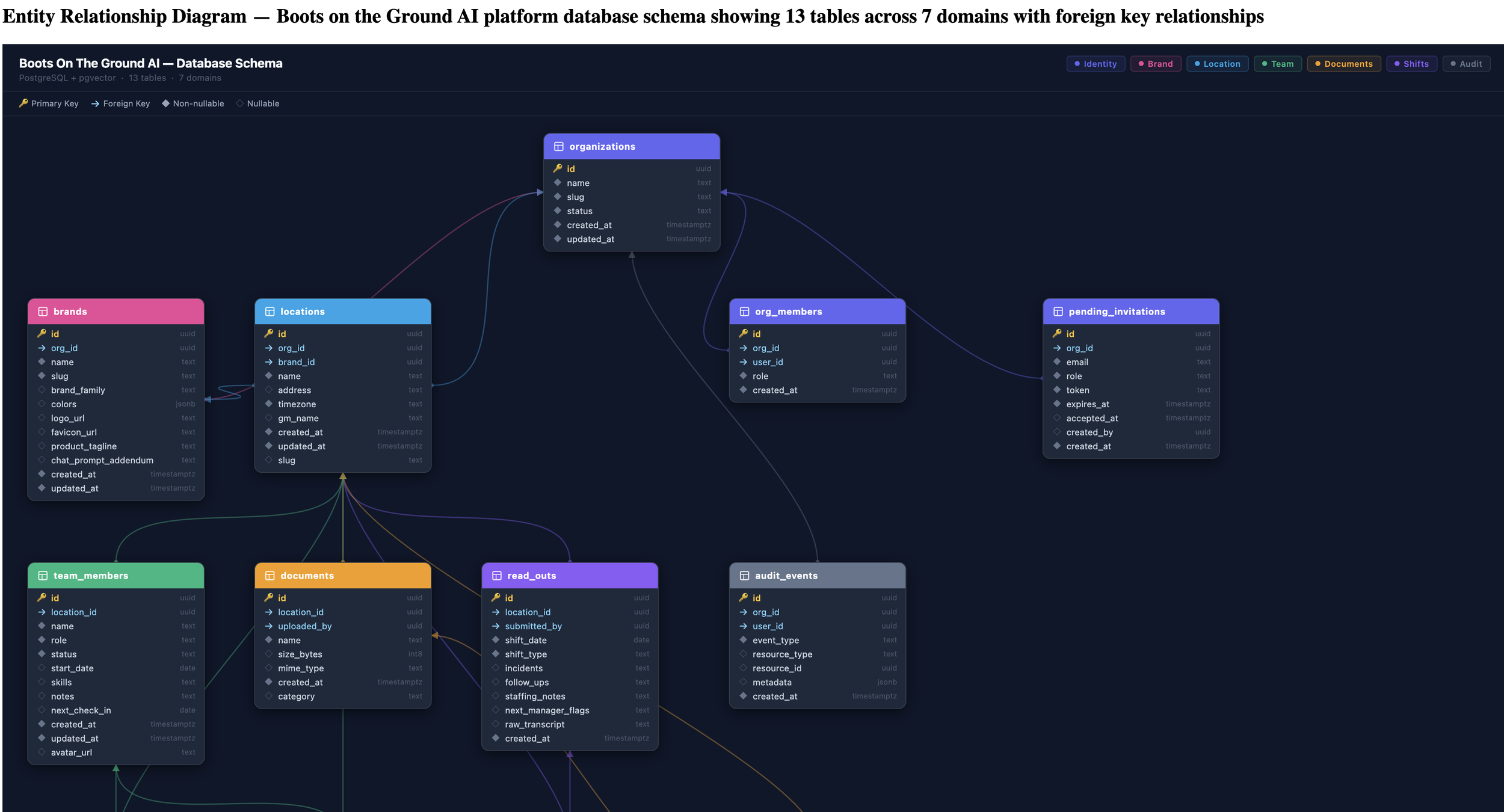Click the raw_transcript row in read_outs
Image resolution: width=1504 pixels, height=812 pixels.
click(570, 724)
